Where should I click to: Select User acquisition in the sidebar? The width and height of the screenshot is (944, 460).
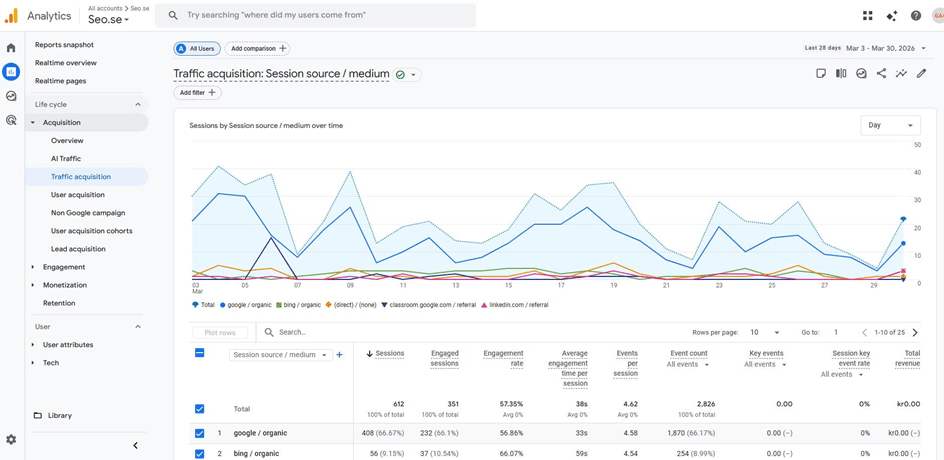[x=78, y=195]
